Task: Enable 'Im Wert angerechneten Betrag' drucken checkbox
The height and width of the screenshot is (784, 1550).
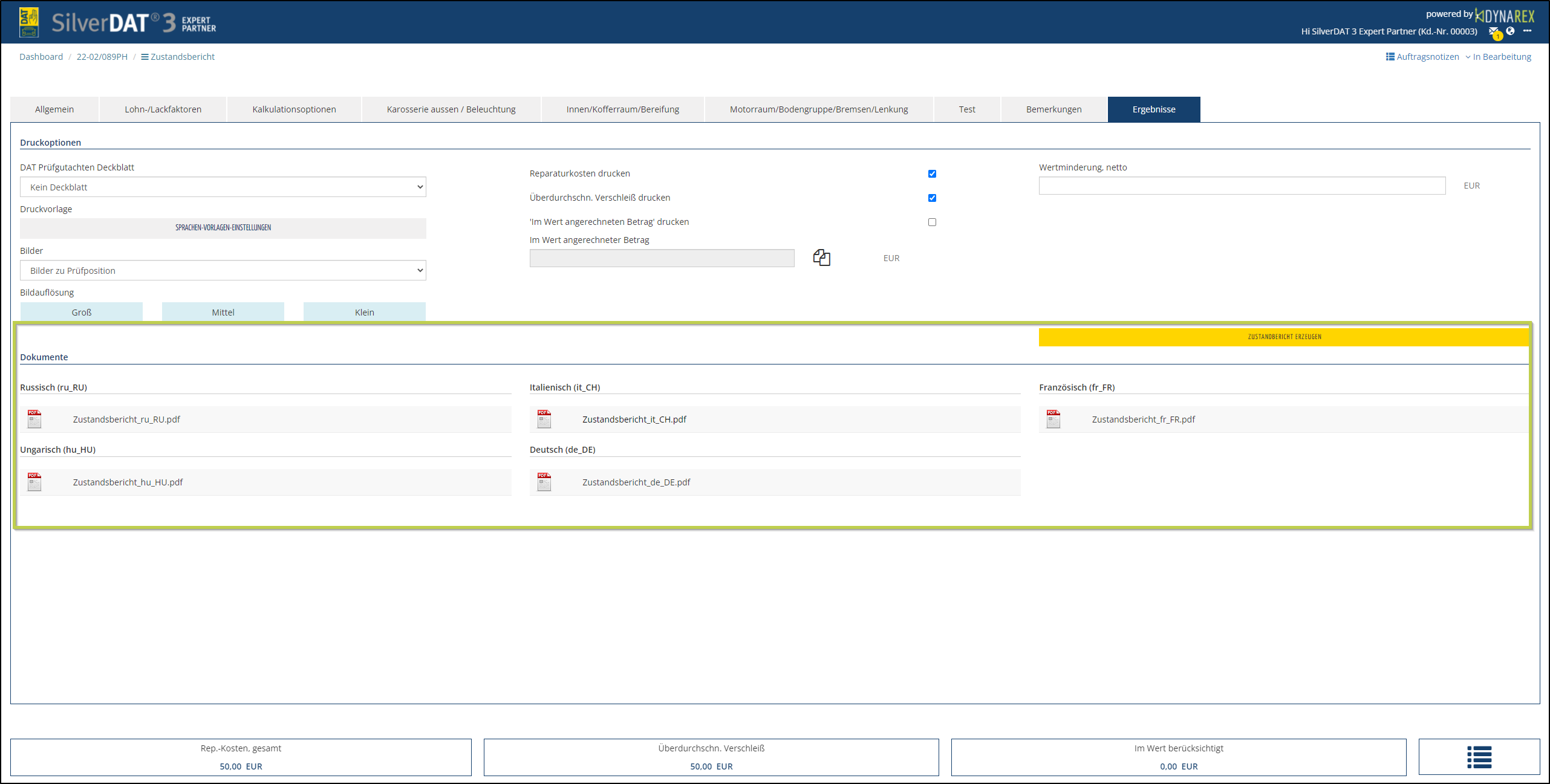Action: coord(932,222)
